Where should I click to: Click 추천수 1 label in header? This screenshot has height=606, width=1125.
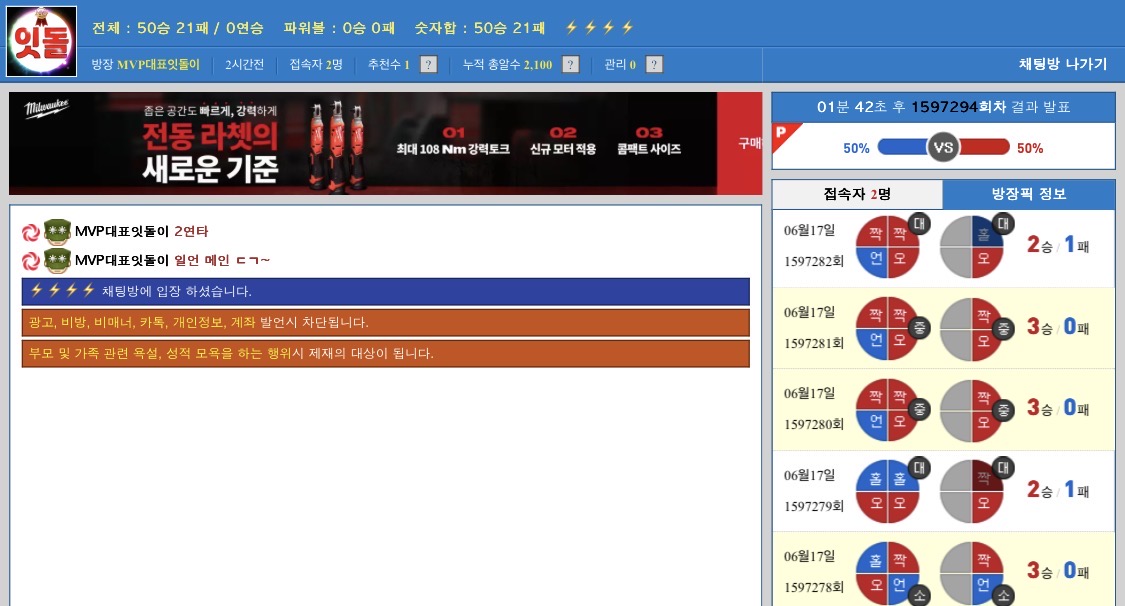389,65
